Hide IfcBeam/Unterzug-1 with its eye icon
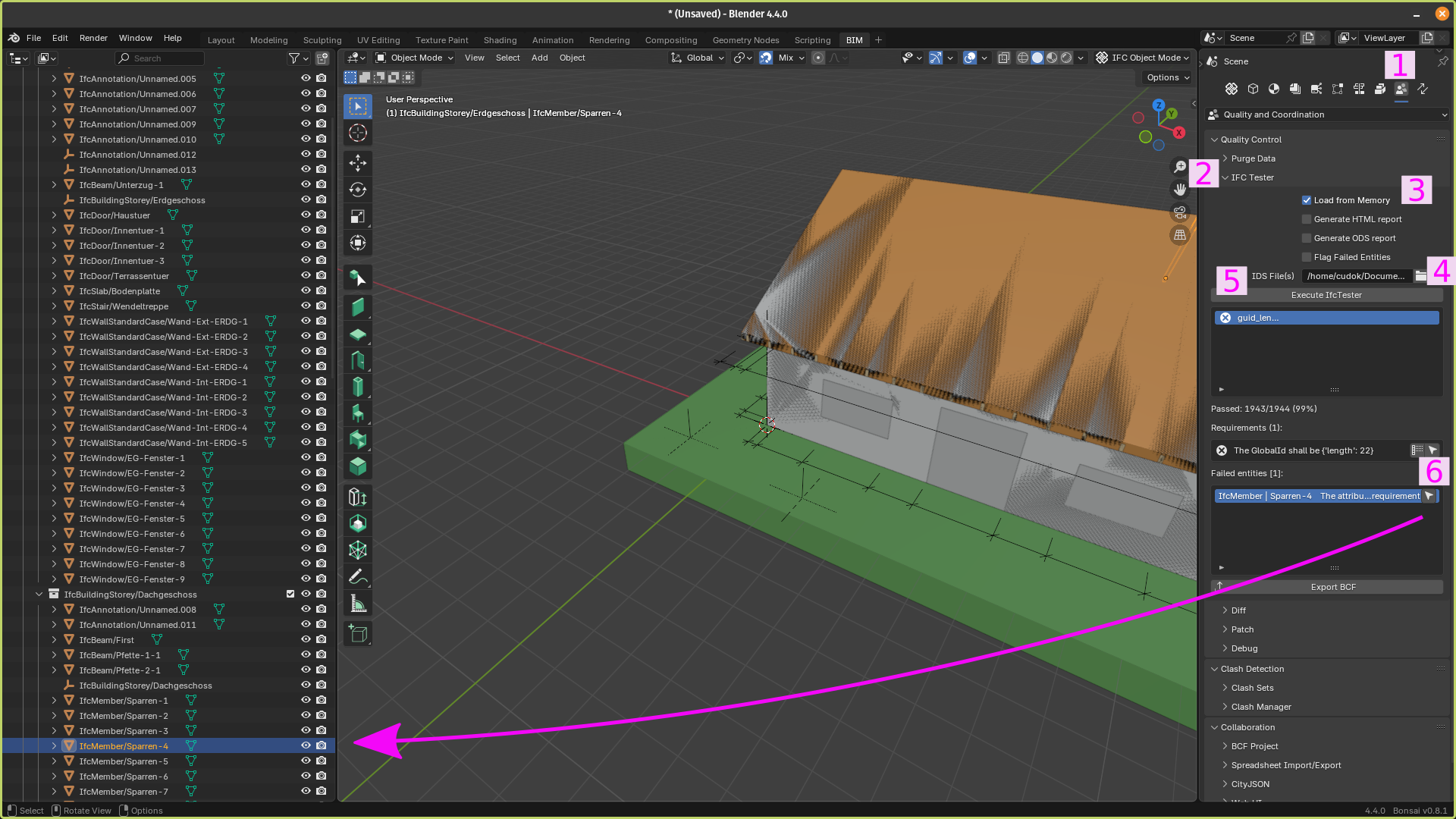Screen dimensions: 1456x819 (306, 184)
